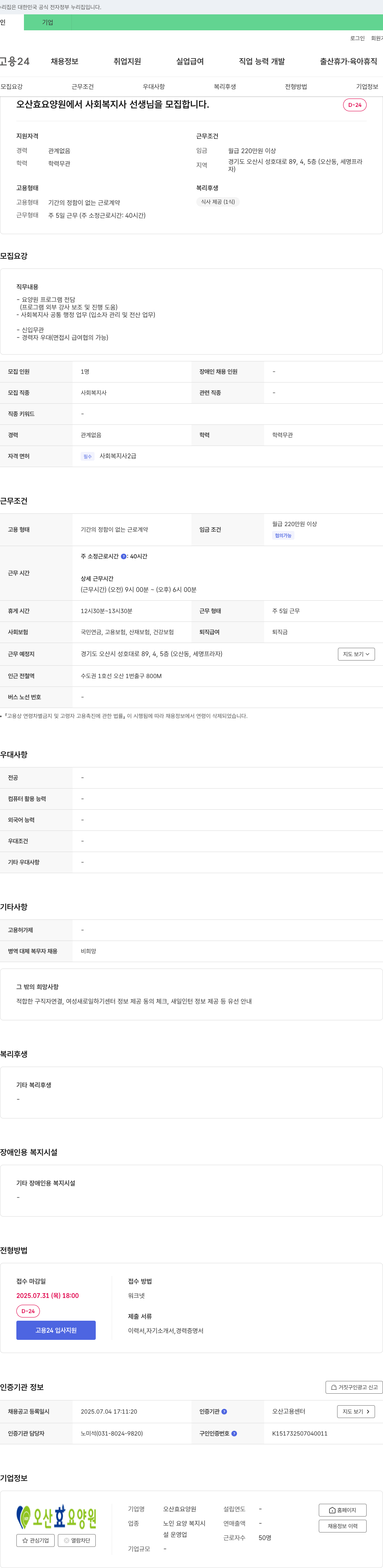
Task: Click the employee count 50명
Action: coord(265,1538)
